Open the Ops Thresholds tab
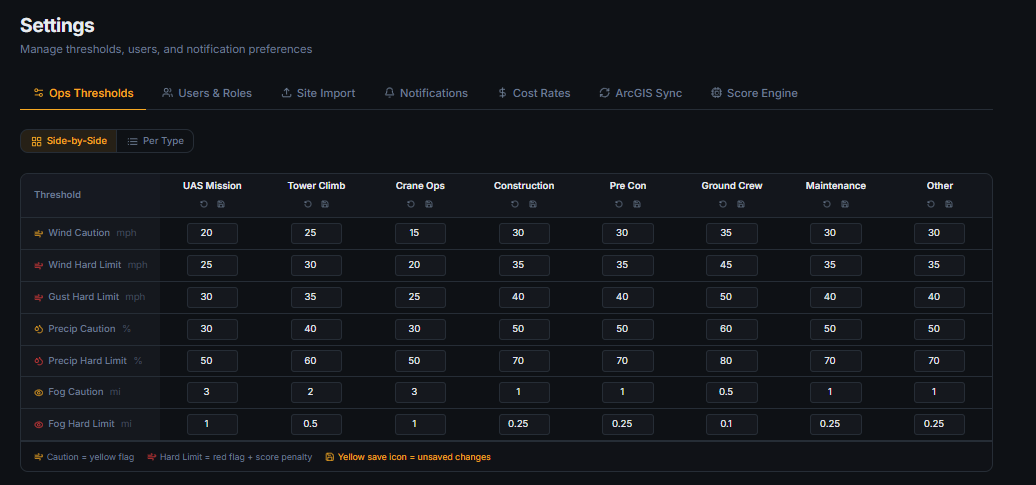The image size is (1036, 485). point(83,93)
